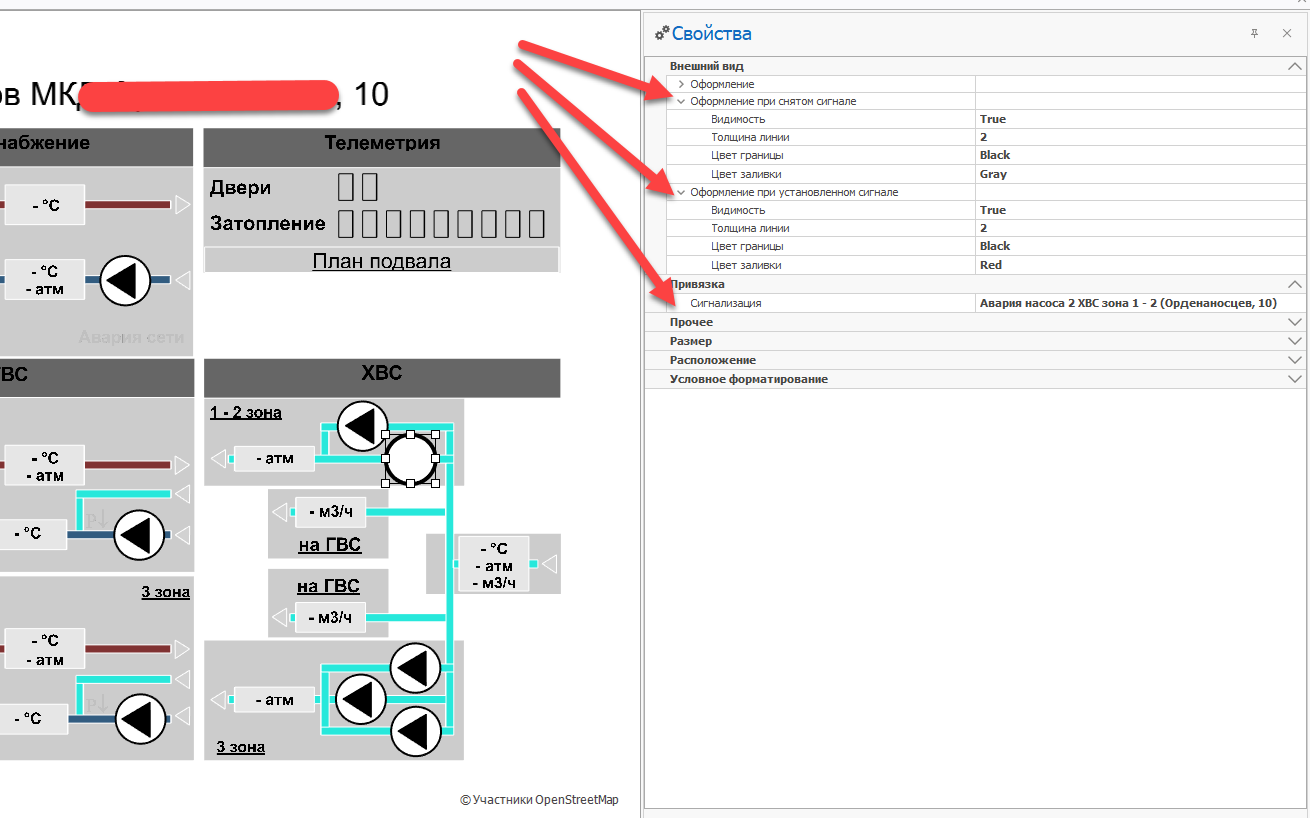Collapse Оформление при снятом сигнале group
This screenshot has width=1310, height=818.
(x=681, y=101)
